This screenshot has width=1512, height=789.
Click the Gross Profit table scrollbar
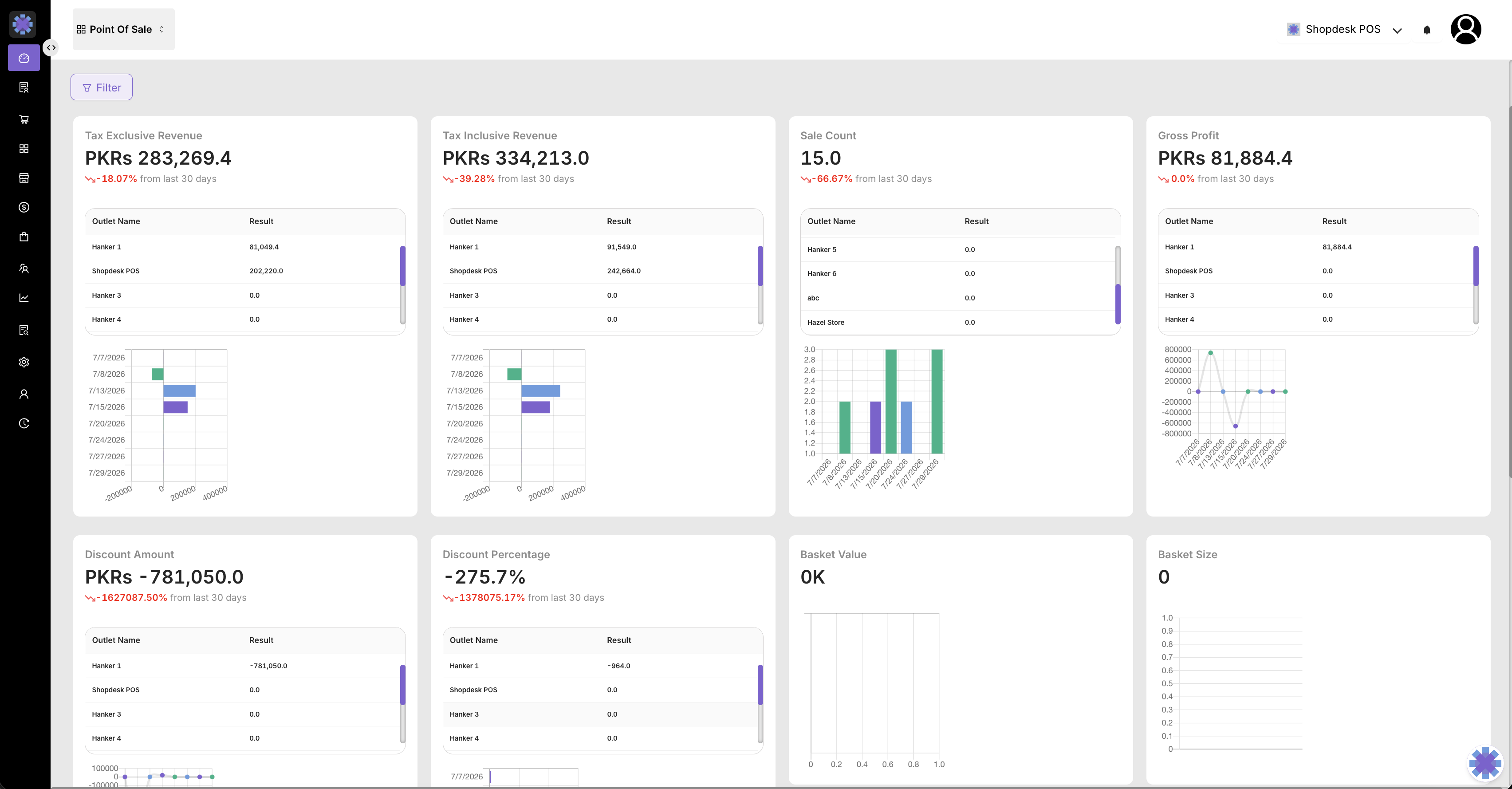point(1476,285)
